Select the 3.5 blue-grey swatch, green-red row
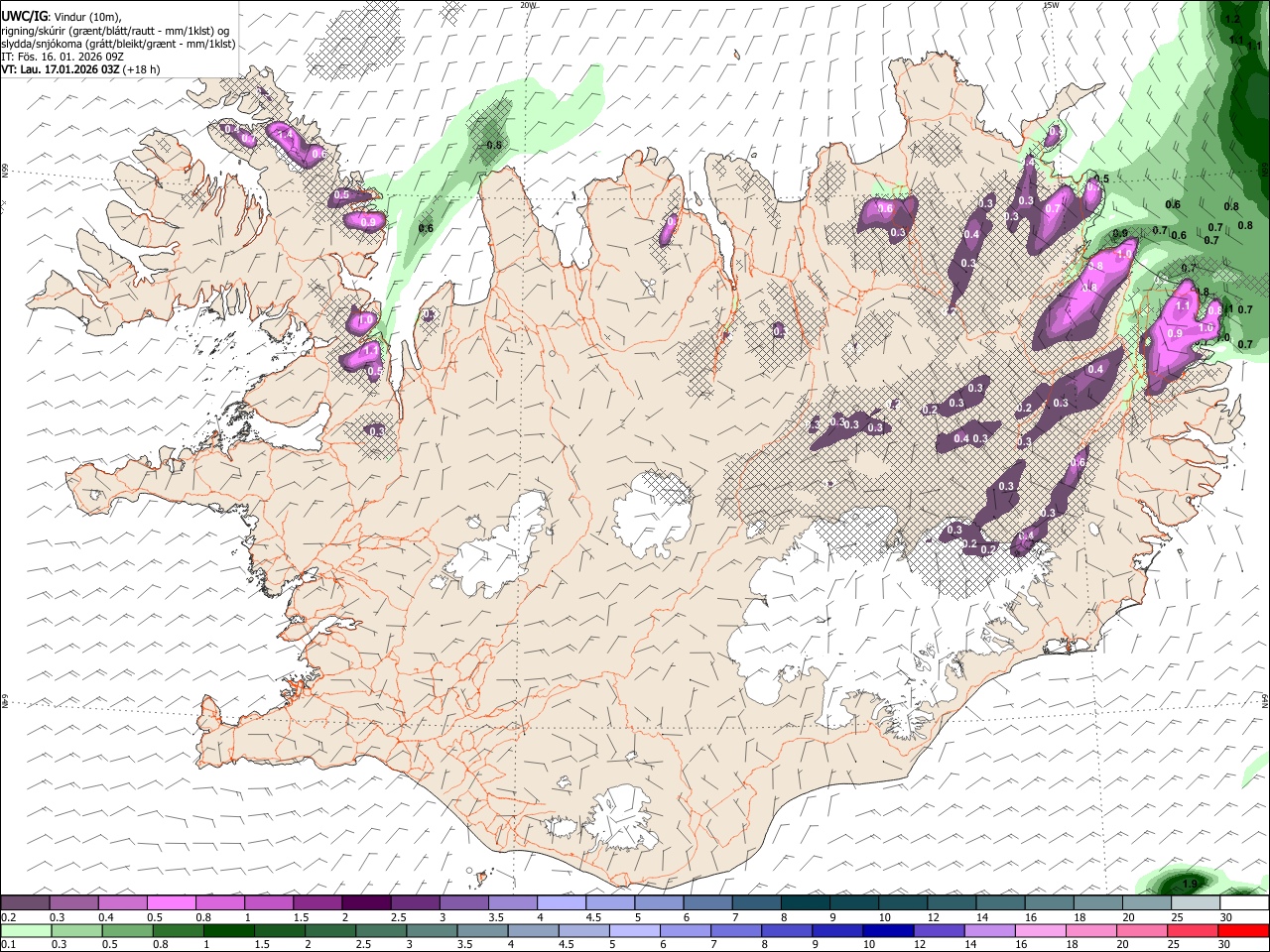Viewport: 1270px width, 952px height. pyautogui.click(x=483, y=930)
